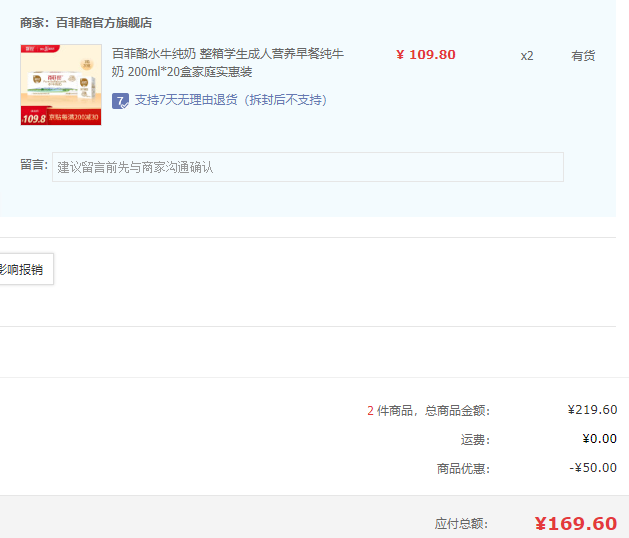
Task: Click the 7-day return badge icon
Action: 120,101
